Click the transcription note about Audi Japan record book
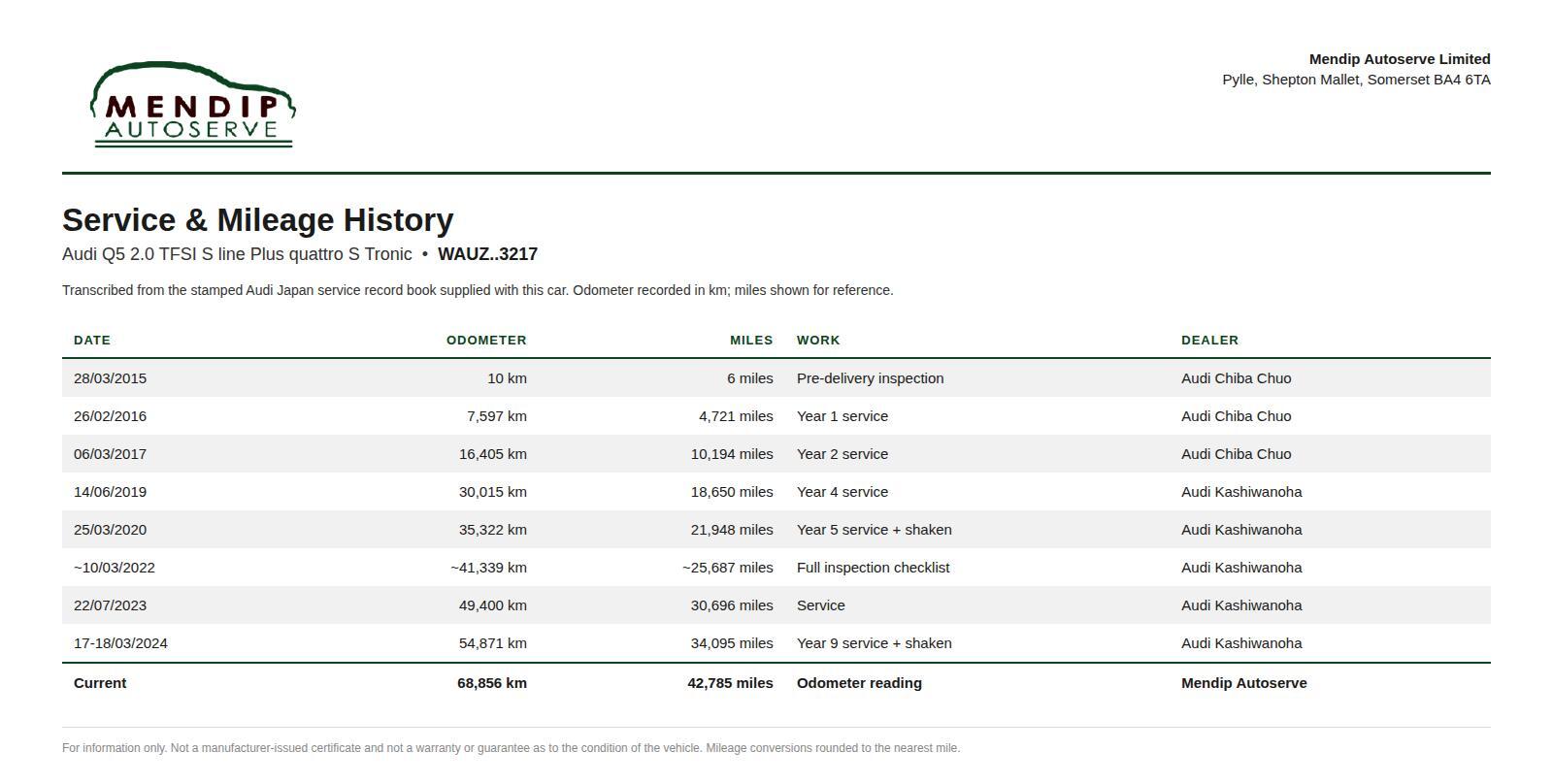The height and width of the screenshot is (784, 1553). (x=478, y=290)
